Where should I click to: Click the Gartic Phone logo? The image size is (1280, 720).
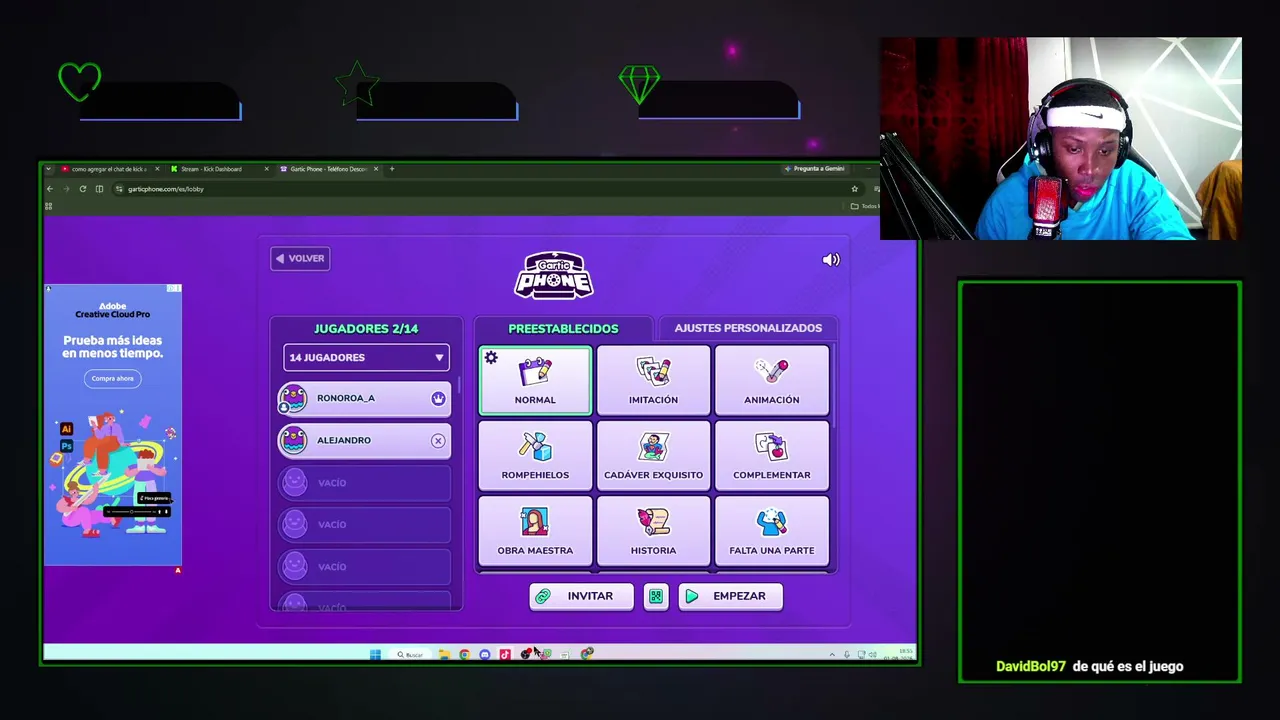coord(554,275)
